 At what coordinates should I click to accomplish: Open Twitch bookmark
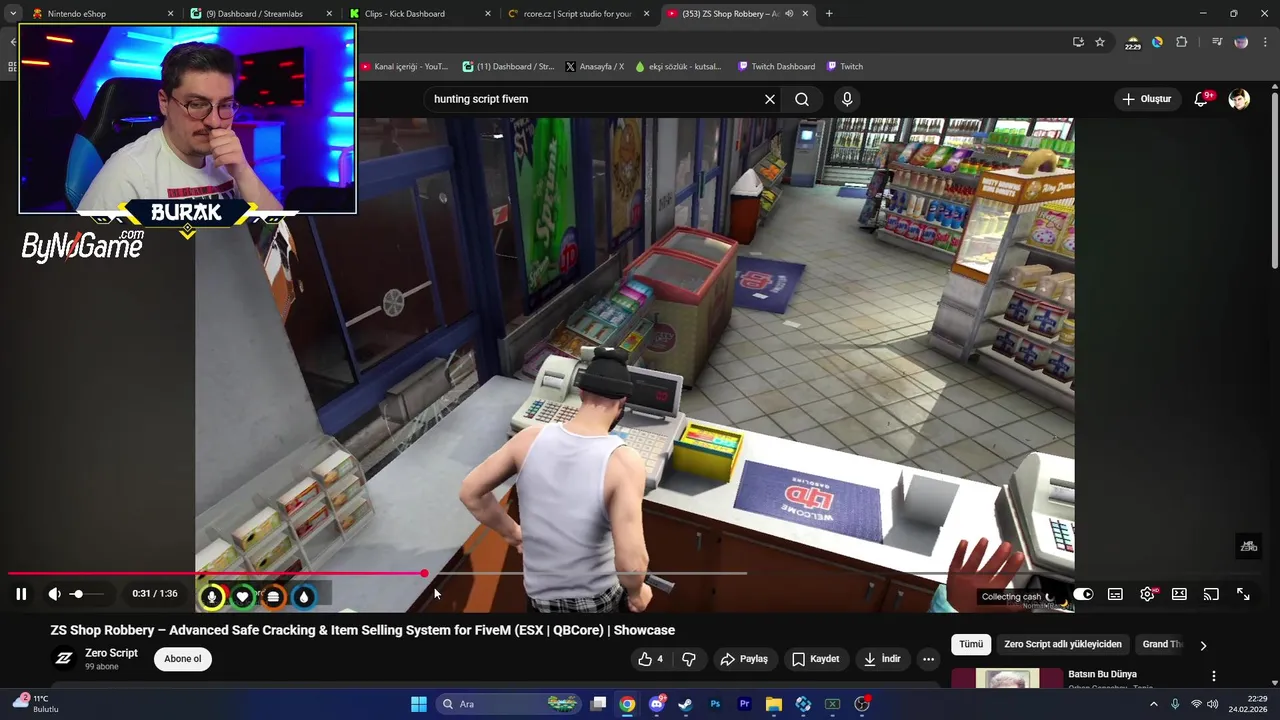pos(845,67)
